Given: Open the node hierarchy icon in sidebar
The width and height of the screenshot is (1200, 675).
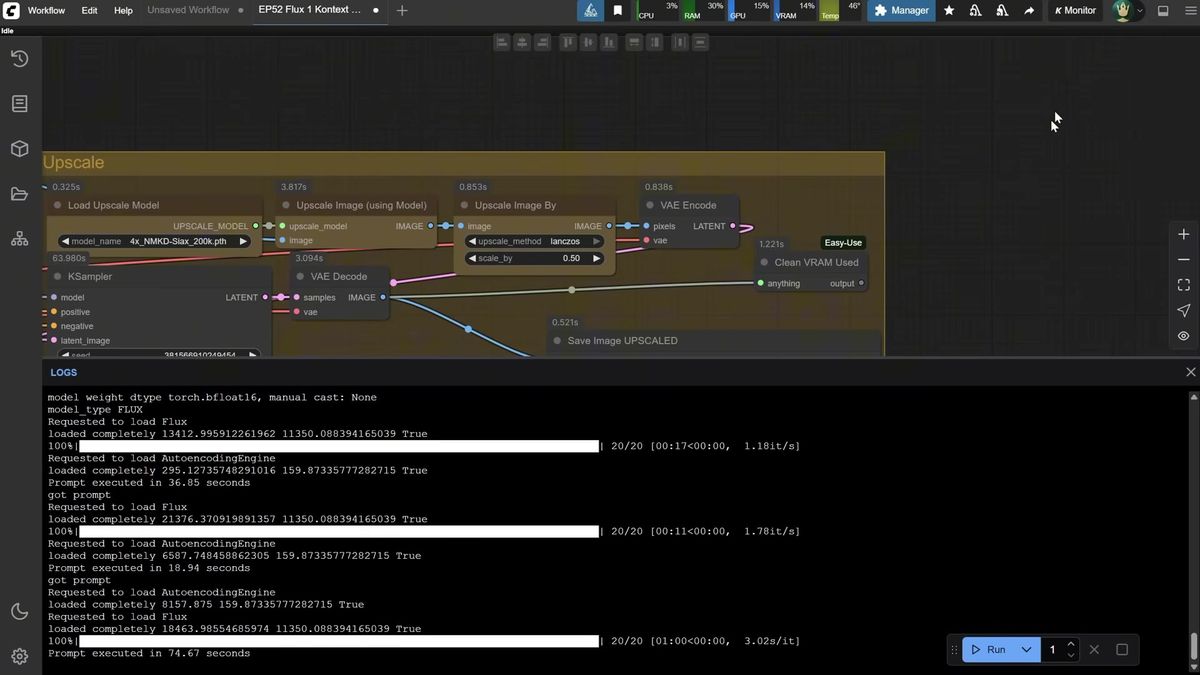Looking at the screenshot, I should point(19,239).
